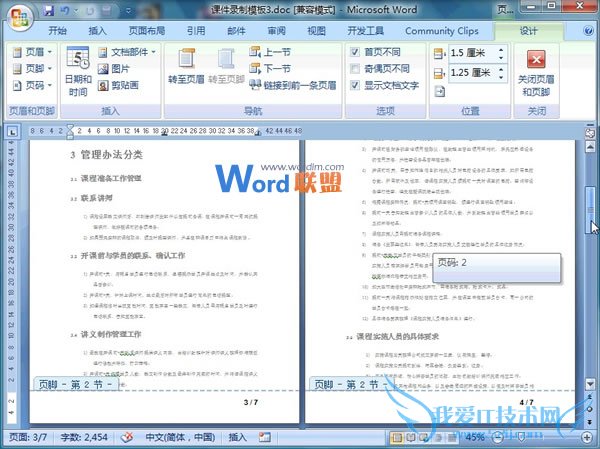Click the footer page number 3 / 7
Image resolution: width=600 pixels, height=449 pixels.
pyautogui.click(x=251, y=402)
